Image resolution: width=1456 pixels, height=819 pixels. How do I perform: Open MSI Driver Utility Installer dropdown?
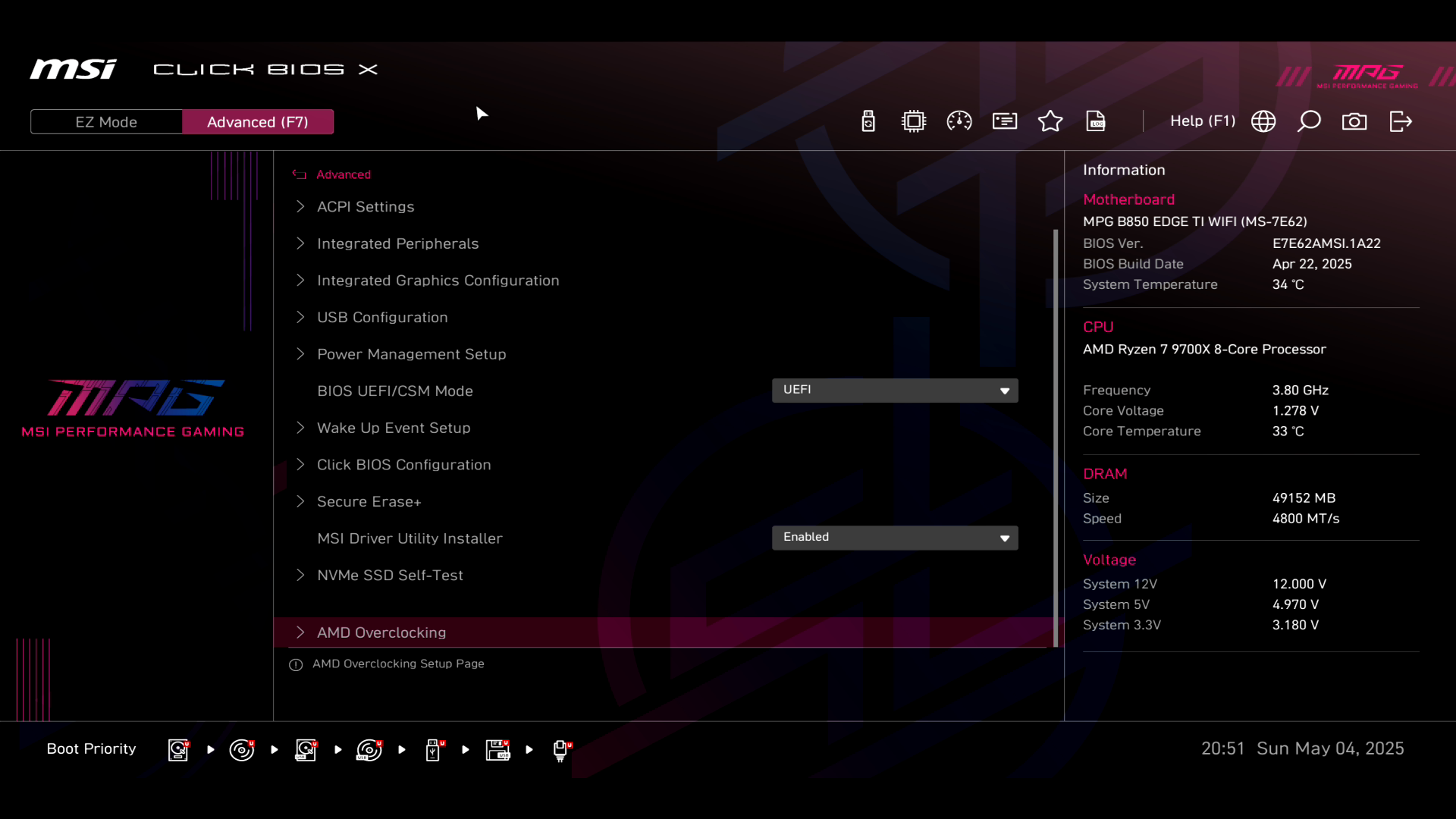pos(895,538)
